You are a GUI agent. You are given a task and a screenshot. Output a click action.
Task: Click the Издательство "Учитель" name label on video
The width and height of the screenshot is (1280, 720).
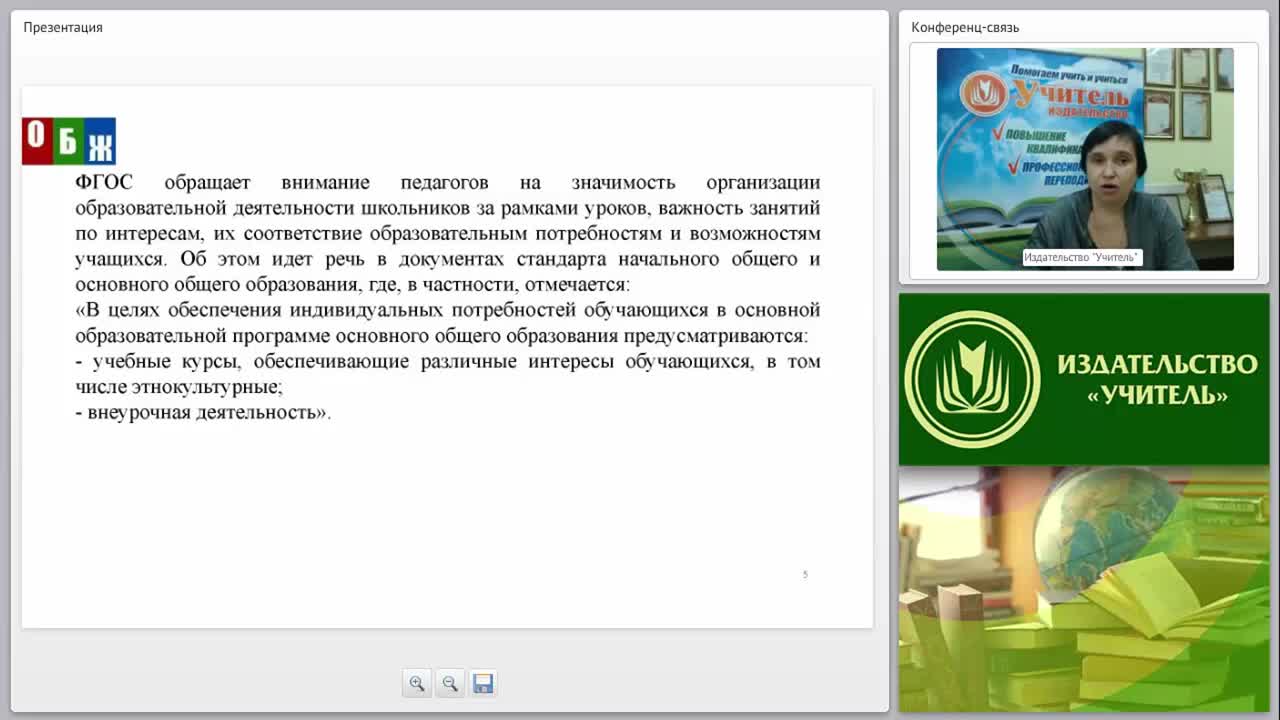[x=1082, y=257]
